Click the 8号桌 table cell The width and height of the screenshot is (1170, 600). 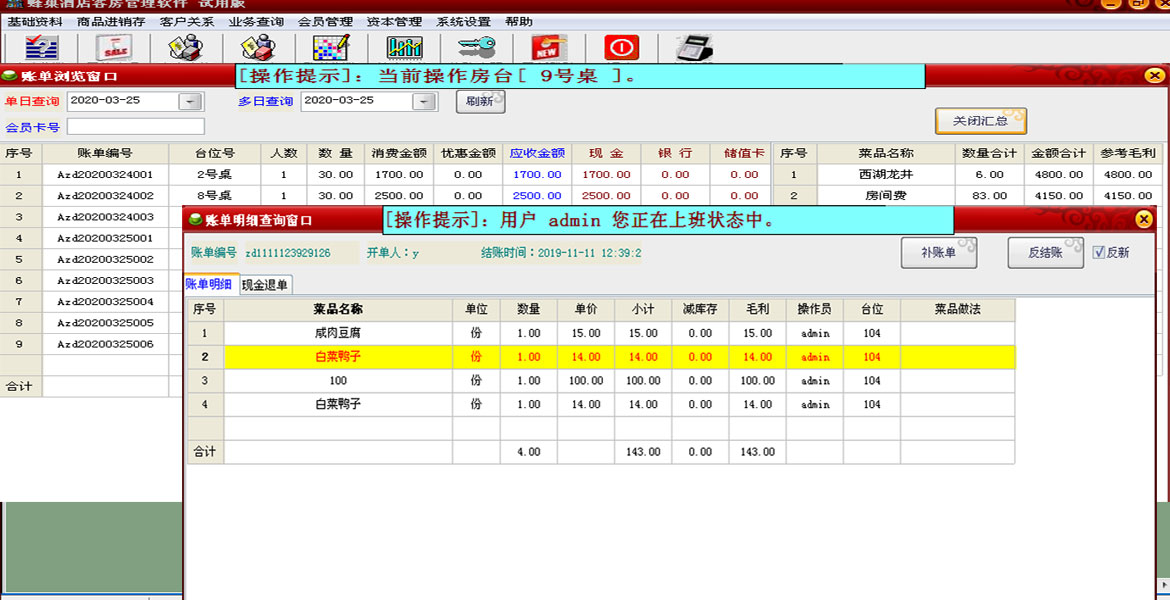215,196
